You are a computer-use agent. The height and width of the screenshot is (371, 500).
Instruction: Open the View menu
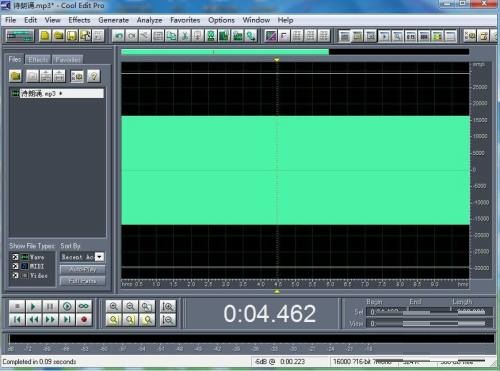53,20
